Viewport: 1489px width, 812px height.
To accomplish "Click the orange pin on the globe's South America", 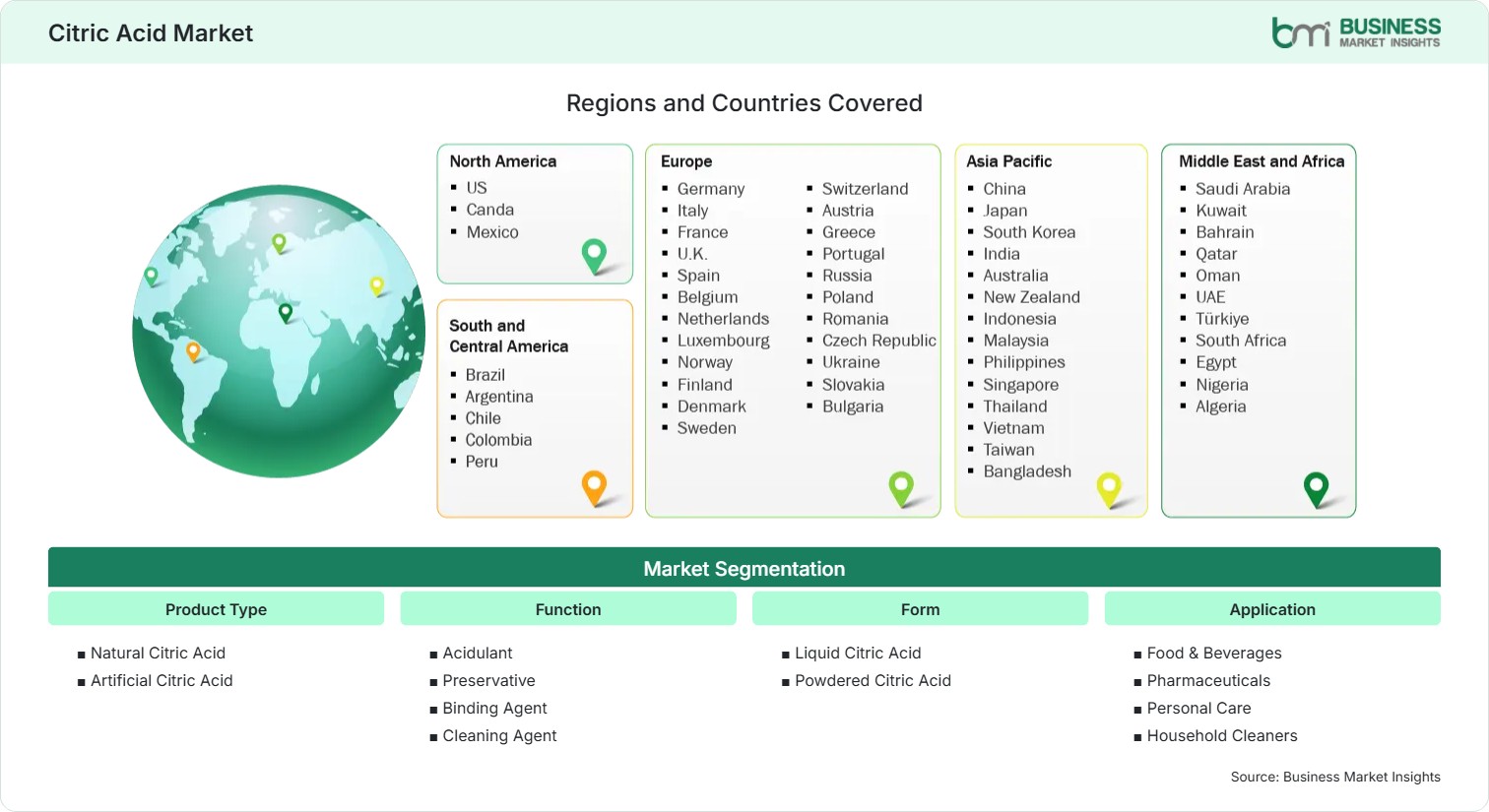I will click(193, 350).
